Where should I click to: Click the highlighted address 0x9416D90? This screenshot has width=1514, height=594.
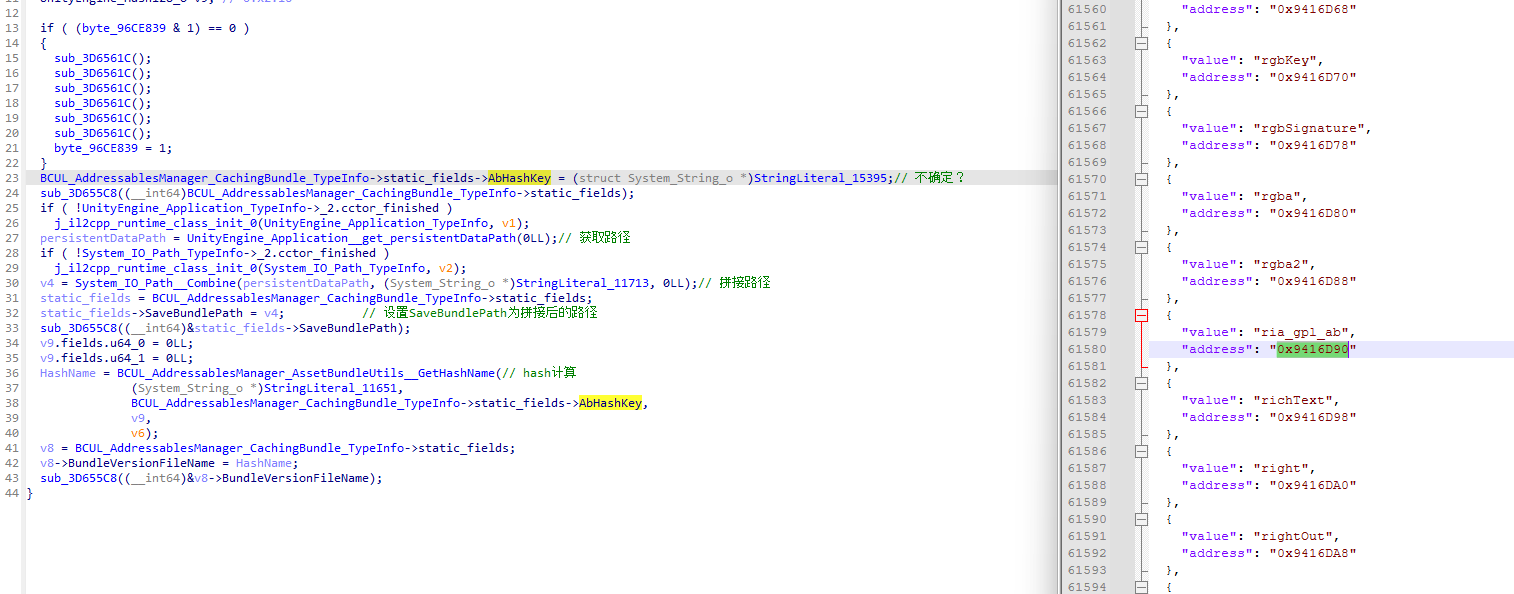1312,349
